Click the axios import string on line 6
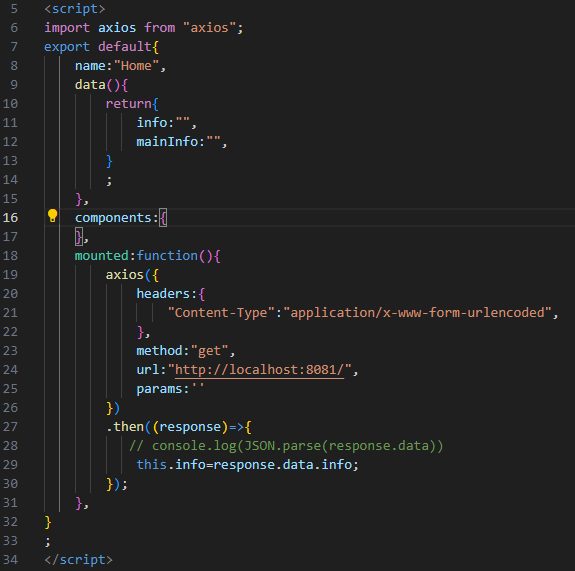Image resolution: width=575 pixels, height=571 pixels. [x=209, y=28]
